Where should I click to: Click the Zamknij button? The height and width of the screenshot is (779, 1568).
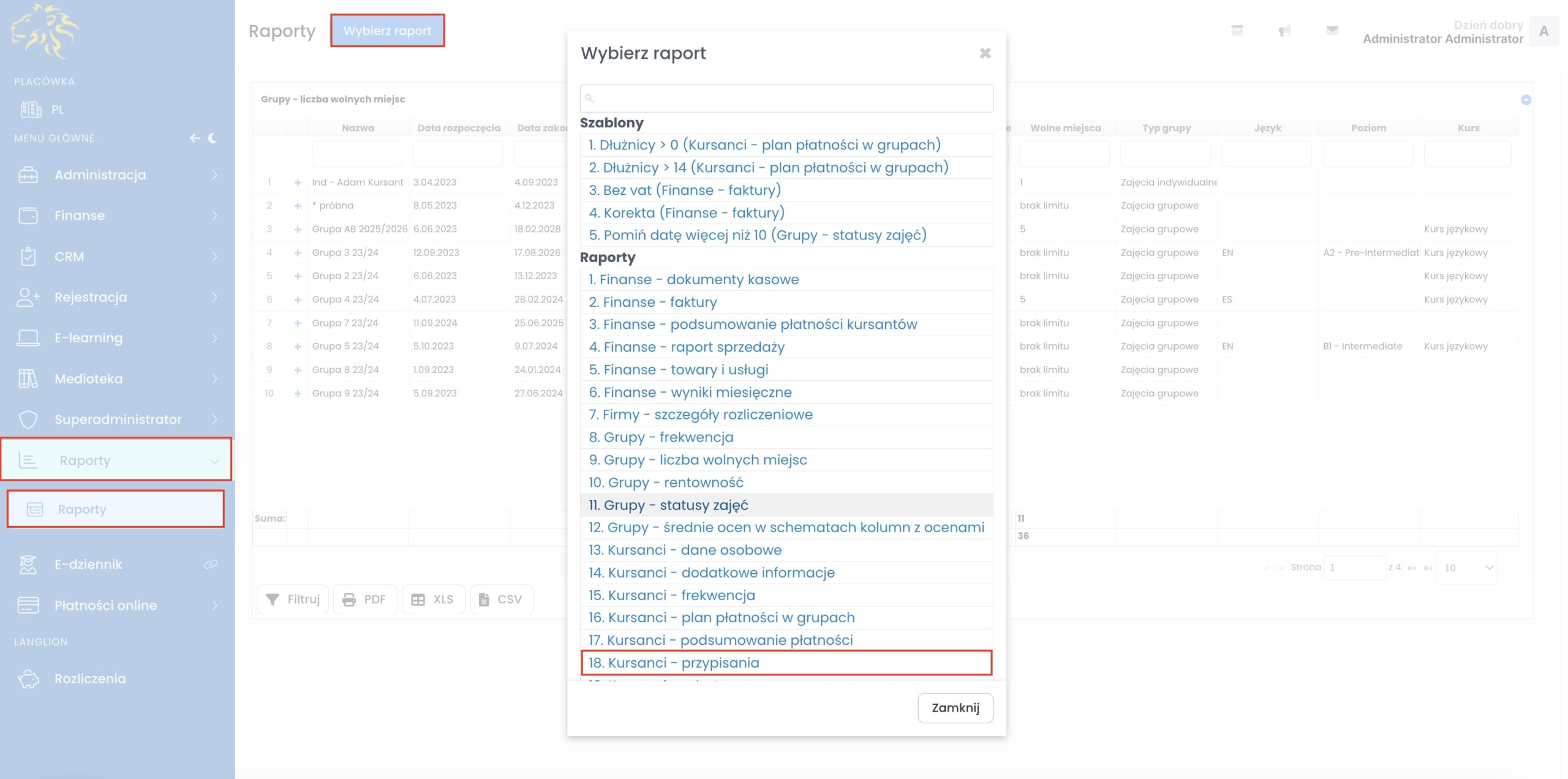click(954, 708)
